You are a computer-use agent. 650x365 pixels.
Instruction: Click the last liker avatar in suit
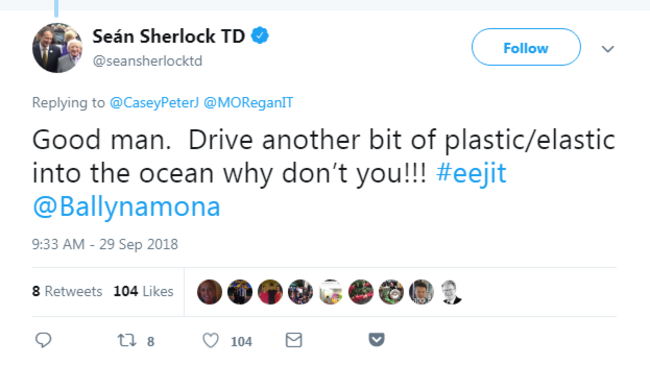pos(451,292)
